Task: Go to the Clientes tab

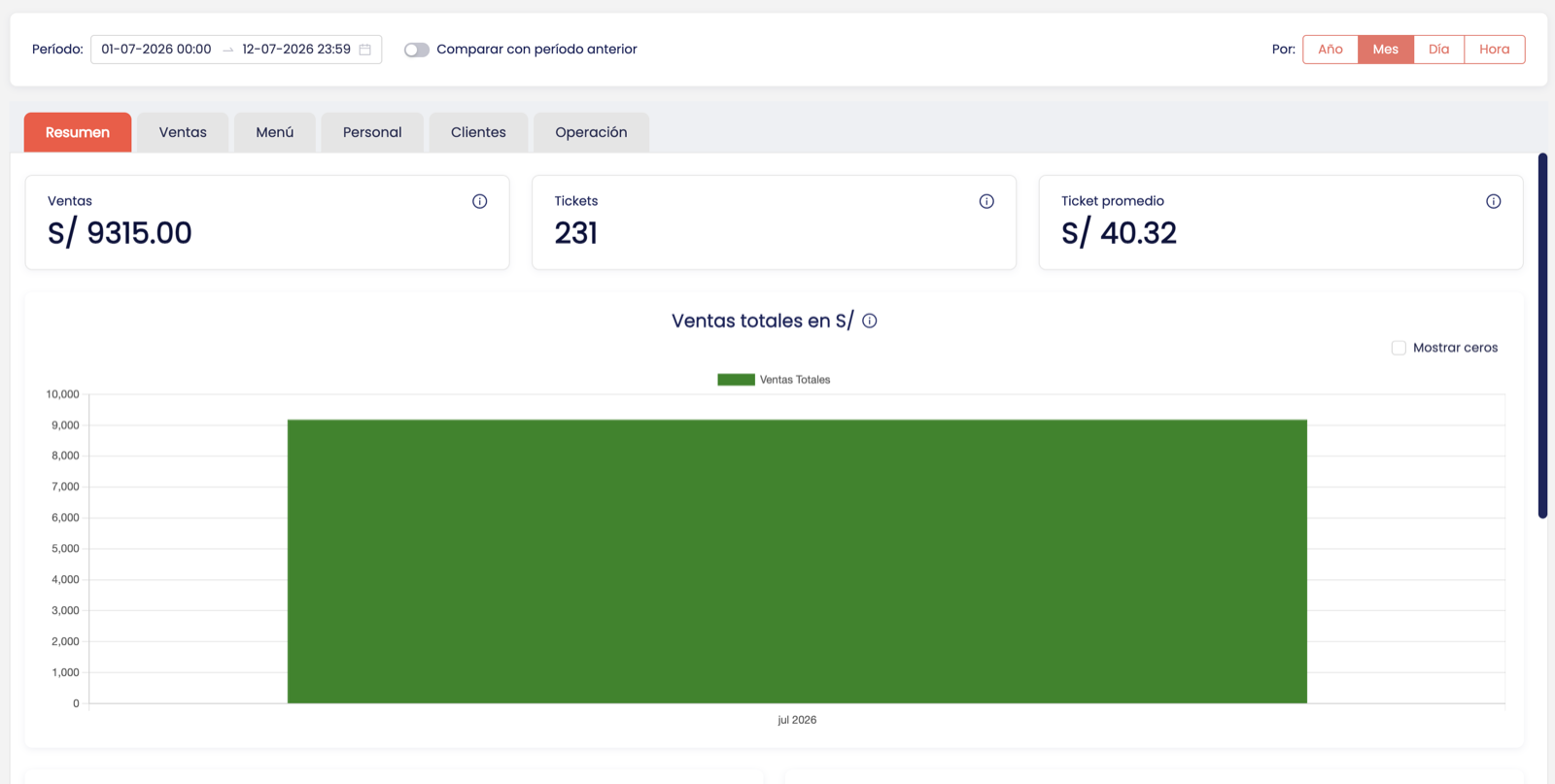Action: (x=478, y=132)
